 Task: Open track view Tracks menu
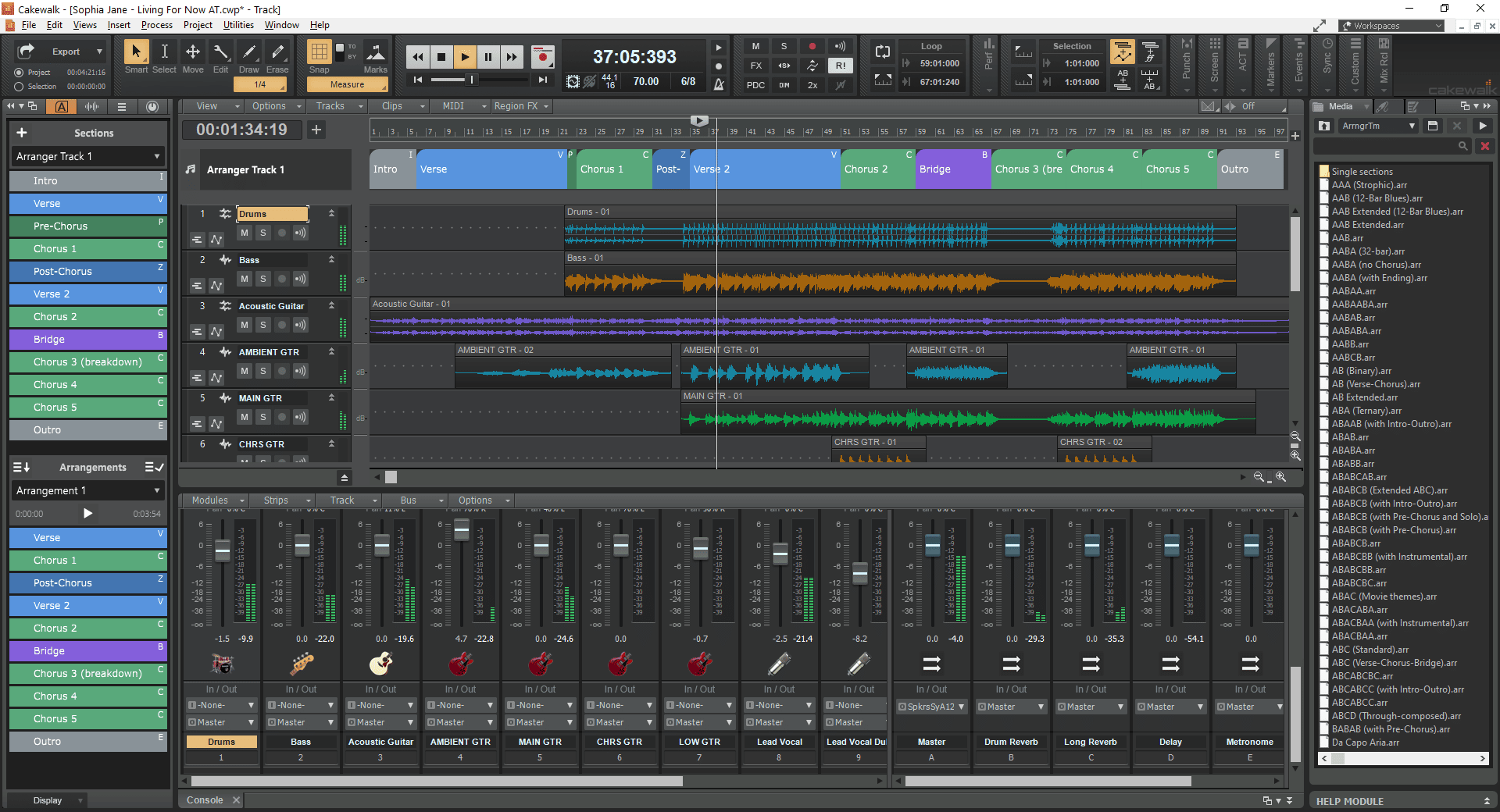pyautogui.click(x=339, y=106)
